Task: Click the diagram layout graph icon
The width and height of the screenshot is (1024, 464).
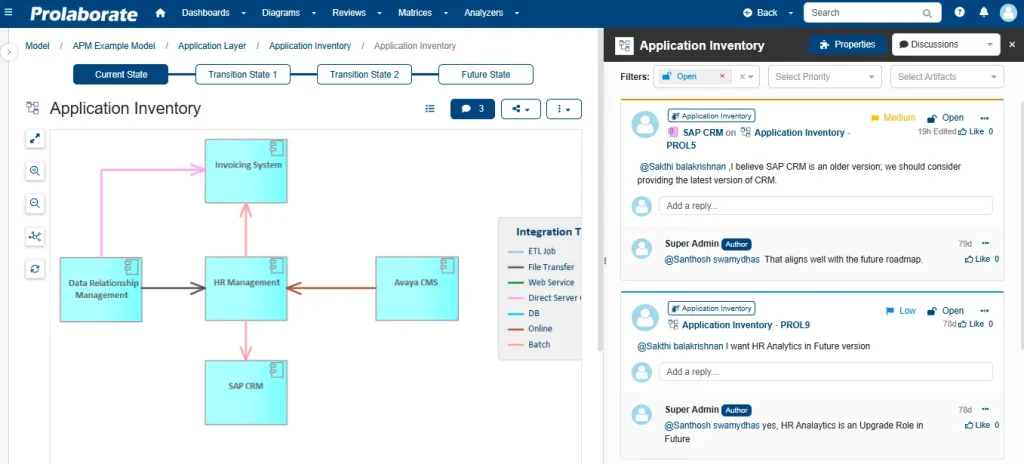Action: coord(35,236)
